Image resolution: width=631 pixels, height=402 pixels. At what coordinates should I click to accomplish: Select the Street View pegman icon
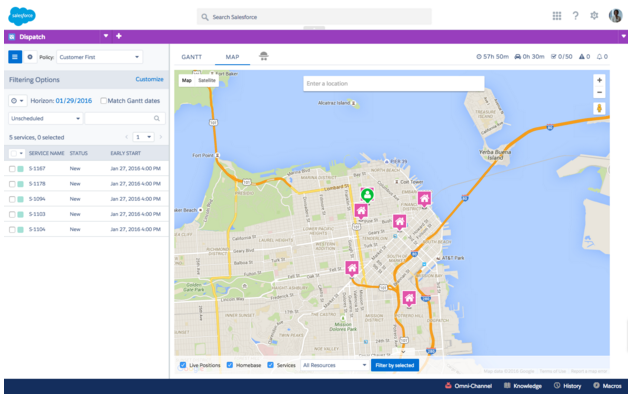tap(599, 107)
